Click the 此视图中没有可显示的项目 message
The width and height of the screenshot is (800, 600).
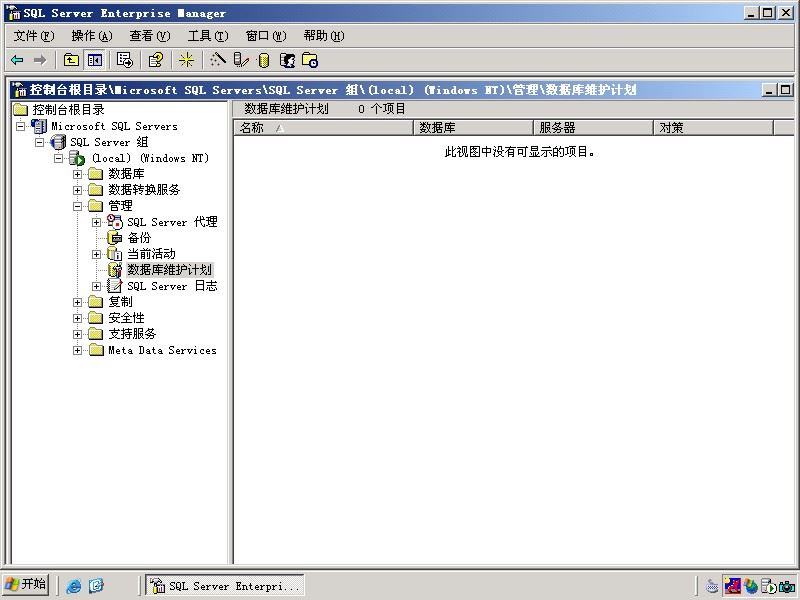pos(519,152)
